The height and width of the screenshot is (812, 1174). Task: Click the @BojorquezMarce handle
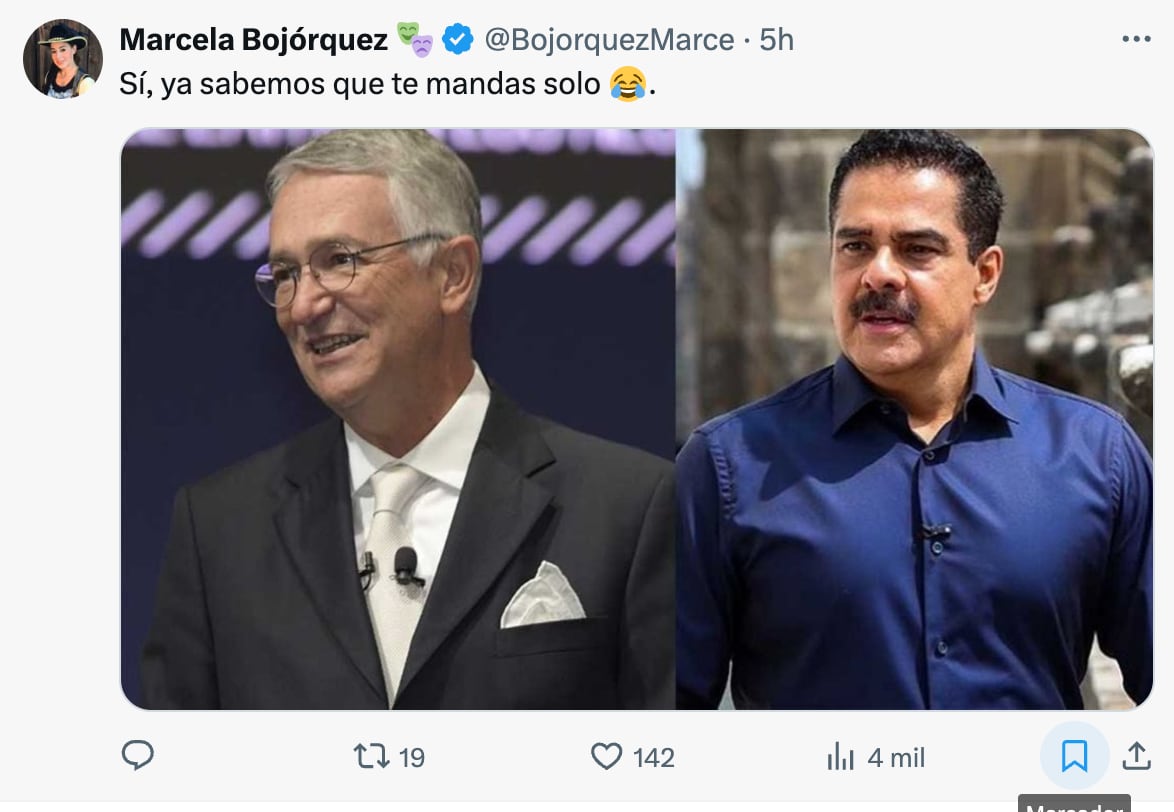click(609, 39)
